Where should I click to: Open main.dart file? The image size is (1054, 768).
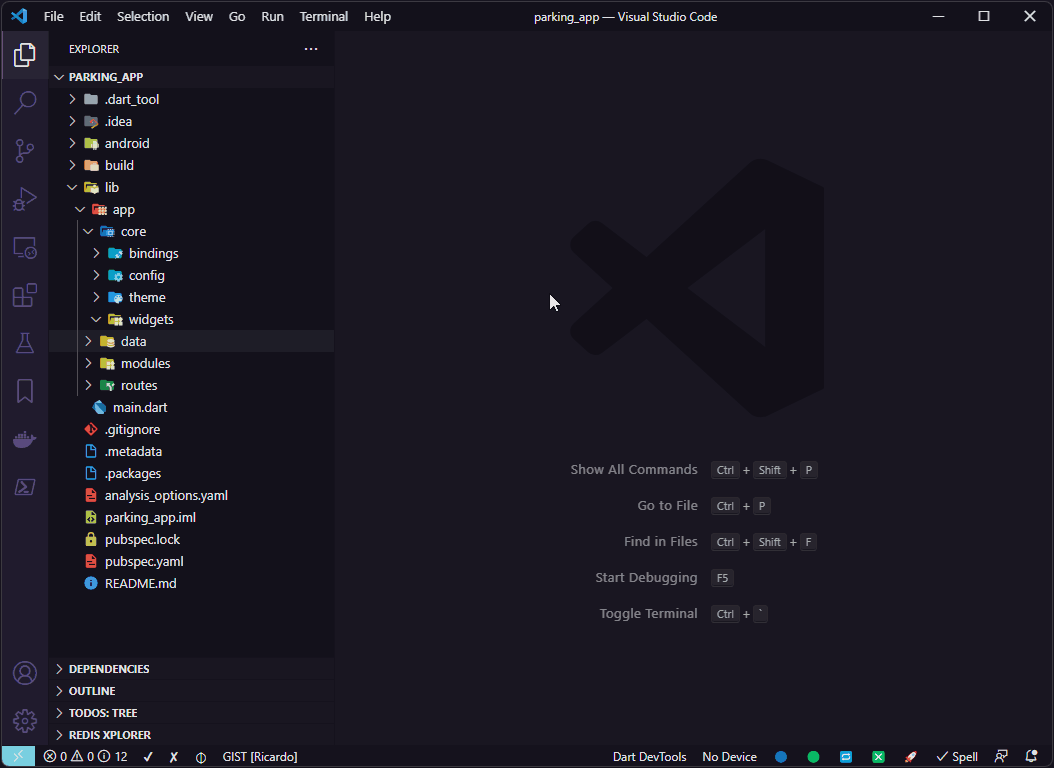tap(140, 407)
